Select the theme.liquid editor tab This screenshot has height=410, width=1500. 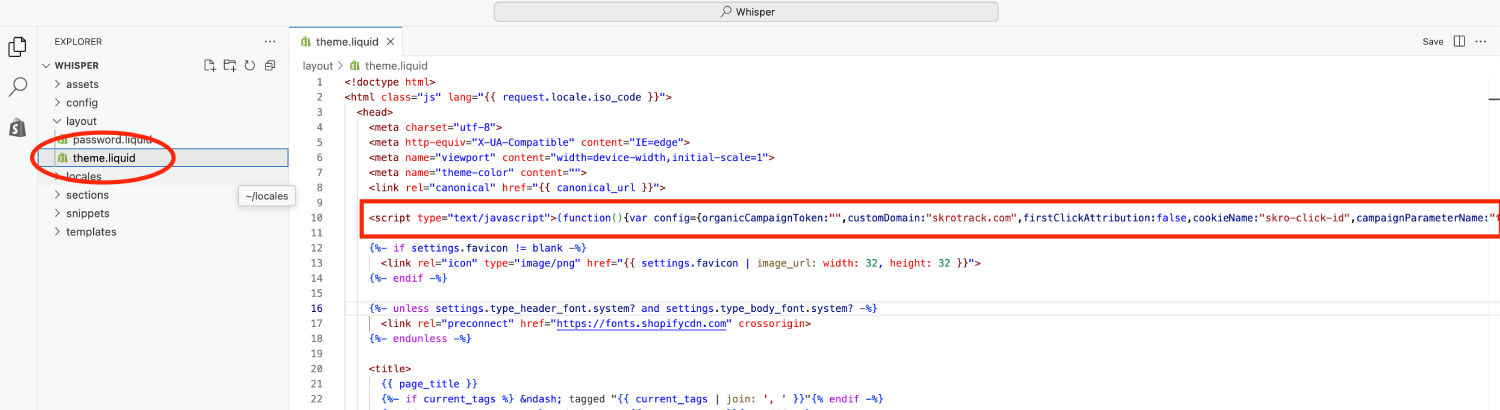click(x=347, y=42)
